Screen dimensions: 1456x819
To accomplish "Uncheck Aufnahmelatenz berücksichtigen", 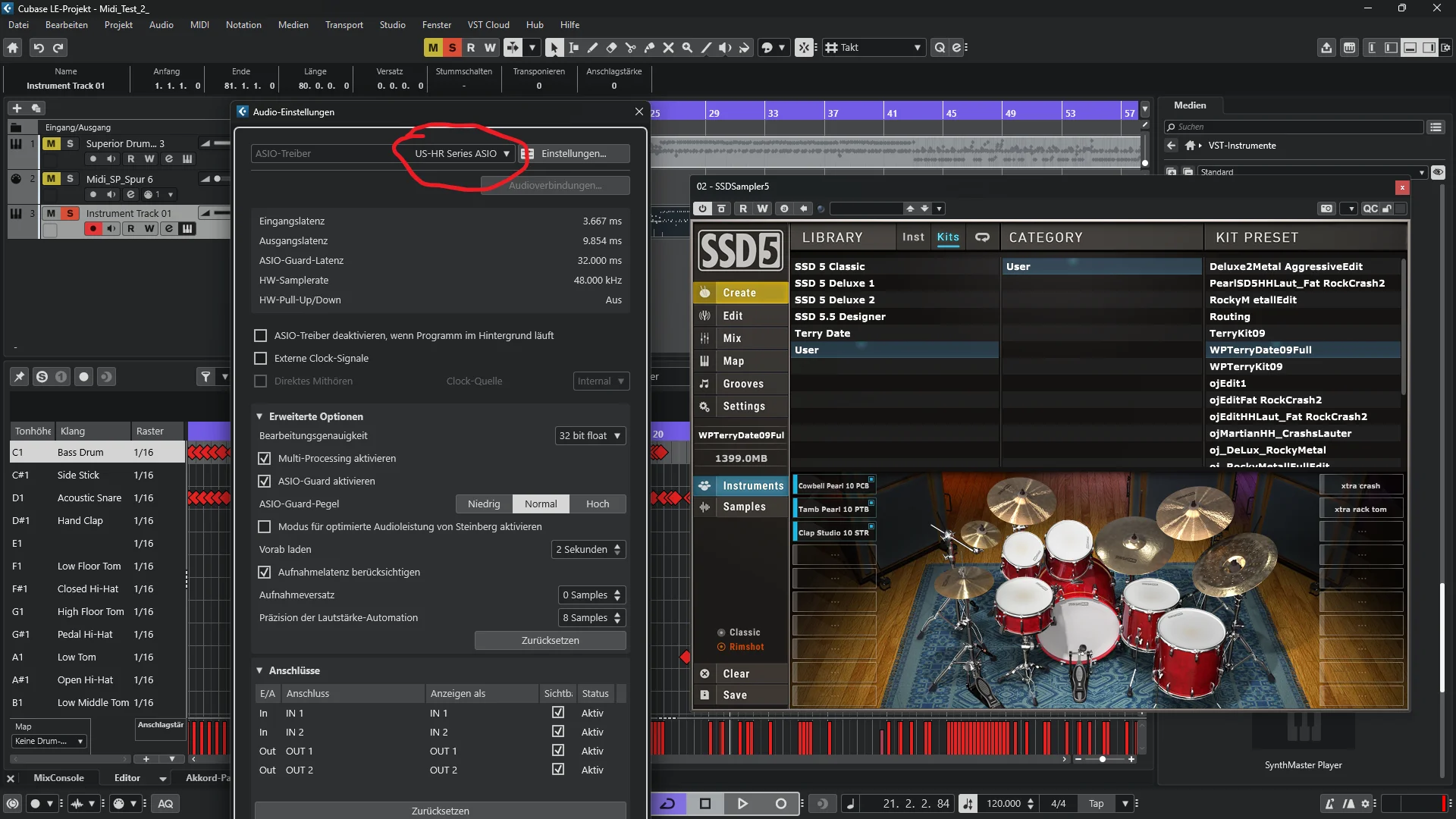I will point(264,572).
